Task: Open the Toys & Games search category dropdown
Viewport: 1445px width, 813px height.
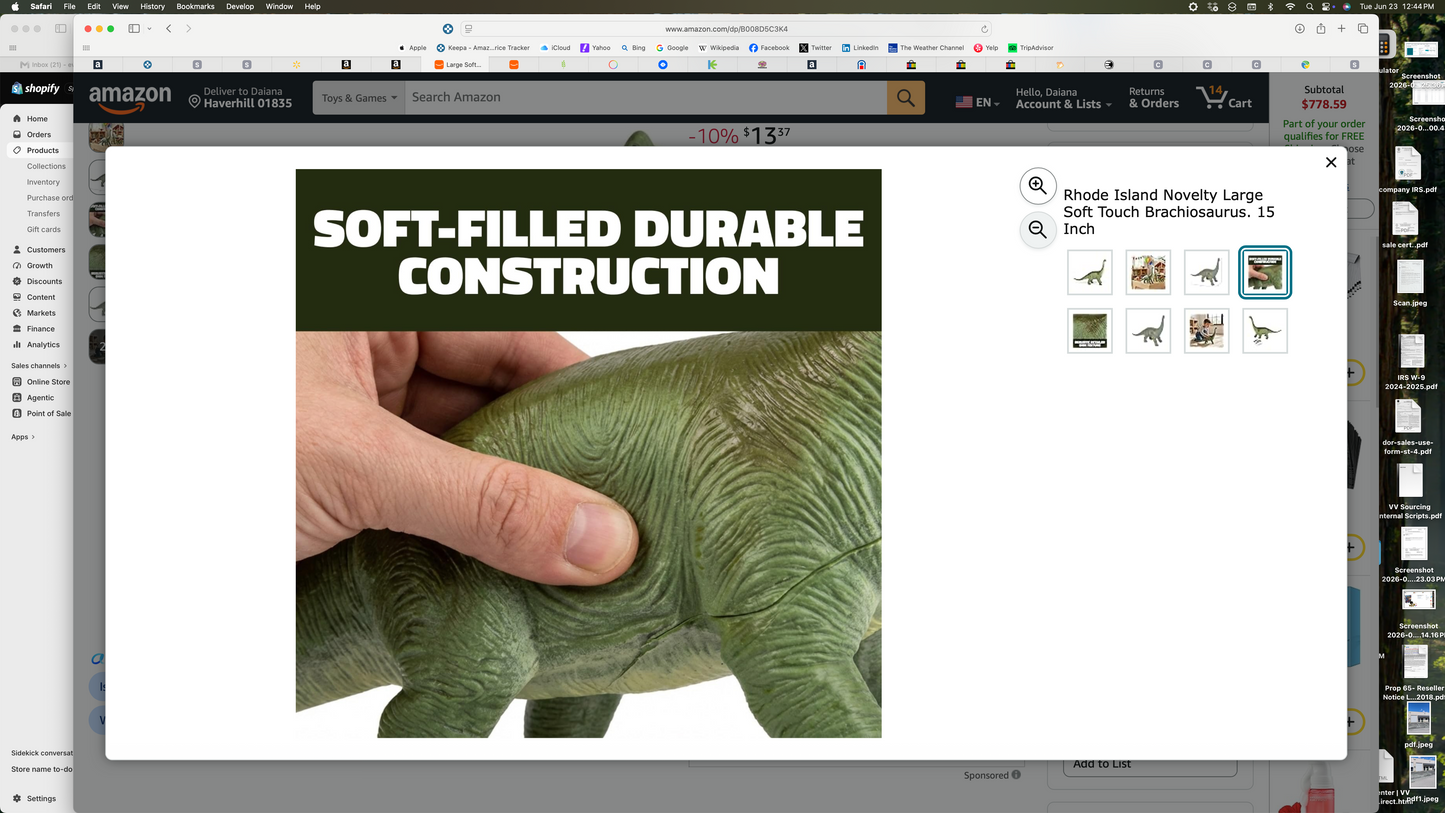Action: (x=359, y=98)
